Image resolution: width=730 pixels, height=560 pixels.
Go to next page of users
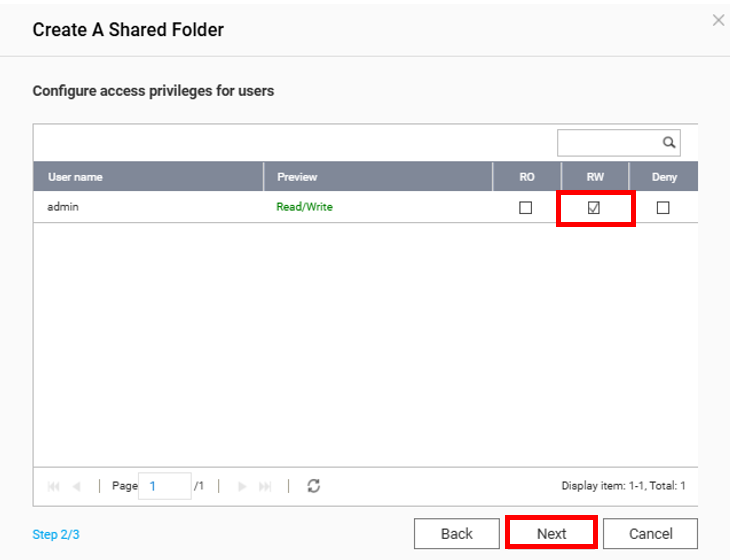point(242,486)
